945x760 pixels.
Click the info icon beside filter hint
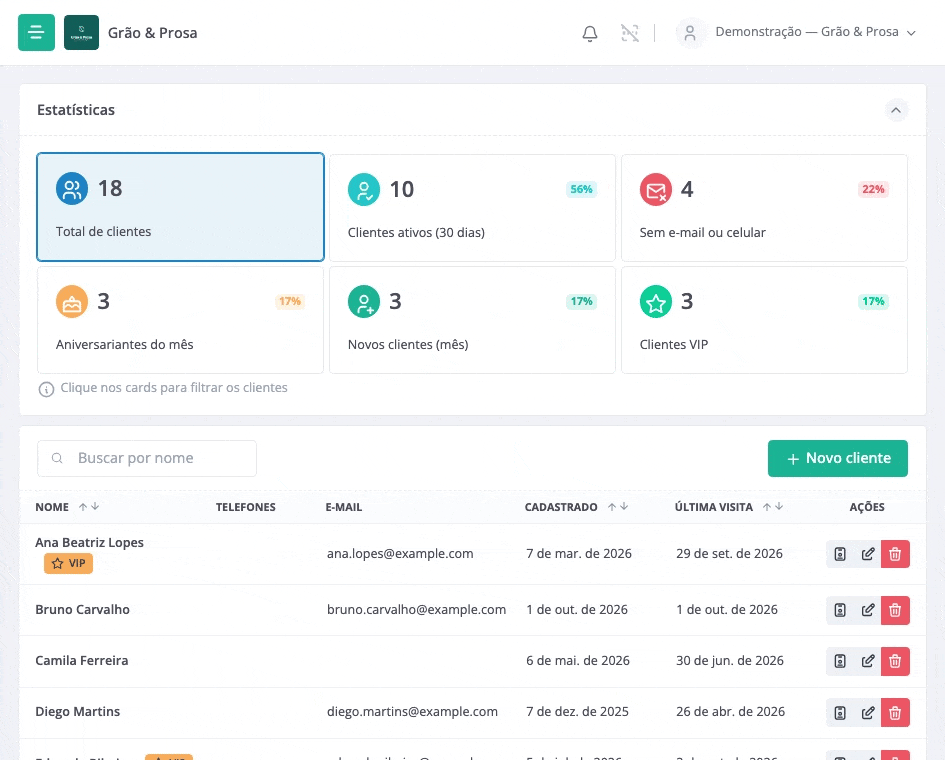click(46, 389)
